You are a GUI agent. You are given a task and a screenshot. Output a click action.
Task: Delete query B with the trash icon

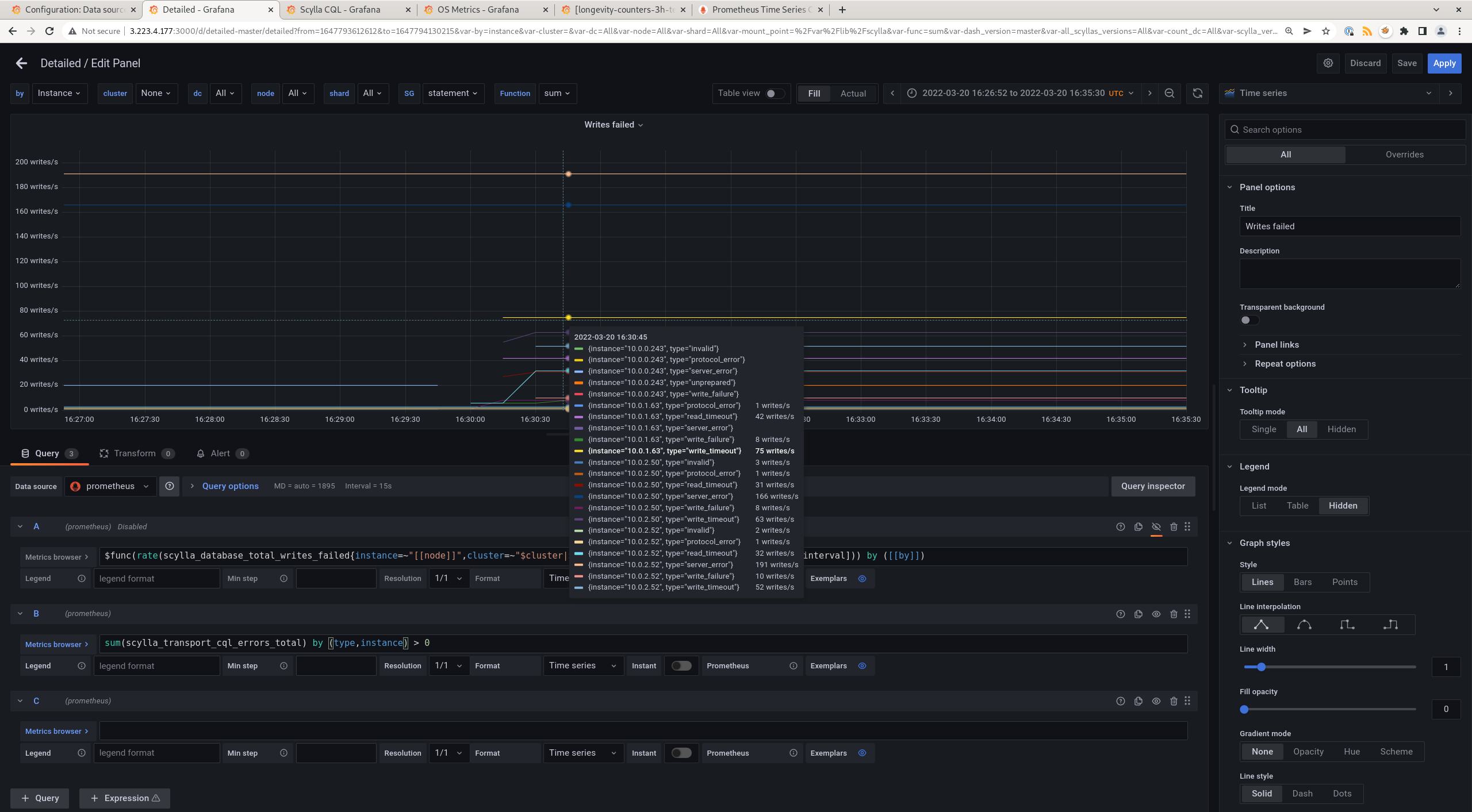click(x=1174, y=614)
